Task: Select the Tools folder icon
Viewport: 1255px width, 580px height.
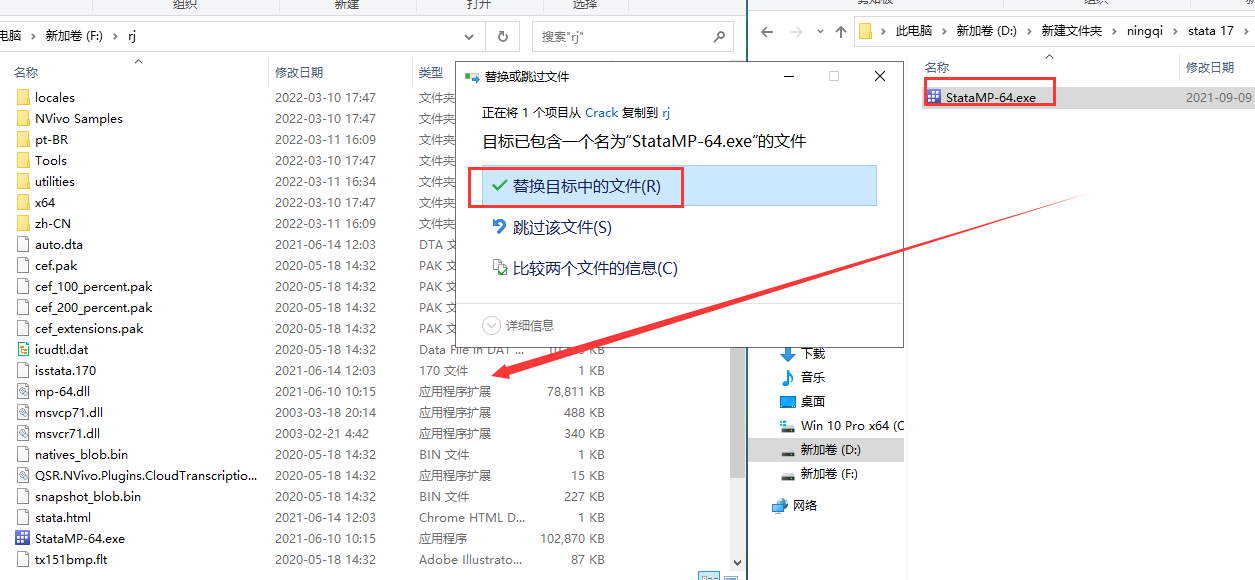Action: pyautogui.click(x=24, y=160)
